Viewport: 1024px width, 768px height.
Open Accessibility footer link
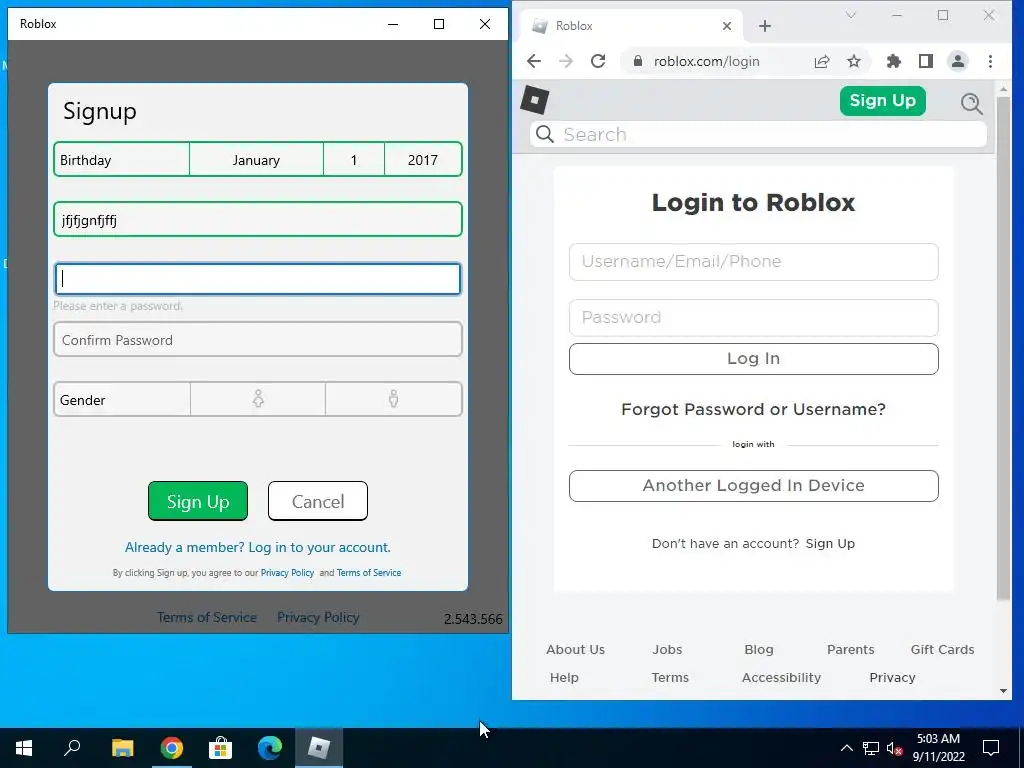click(x=781, y=678)
